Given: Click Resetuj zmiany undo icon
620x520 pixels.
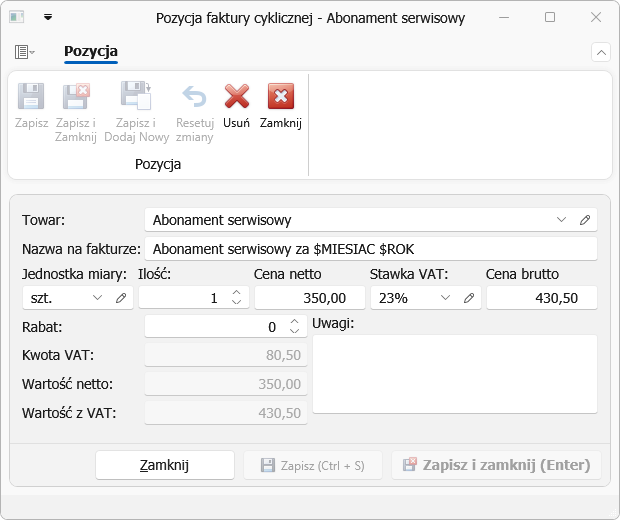Looking at the screenshot, I should (195, 96).
